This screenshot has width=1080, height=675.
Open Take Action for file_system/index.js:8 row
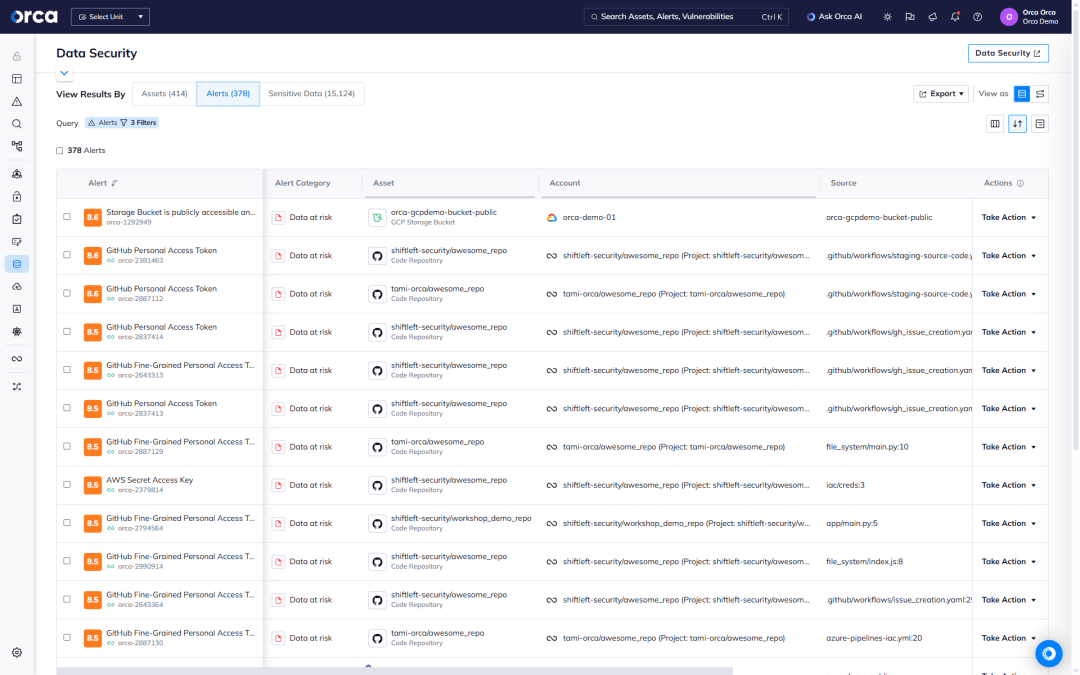(1008, 561)
